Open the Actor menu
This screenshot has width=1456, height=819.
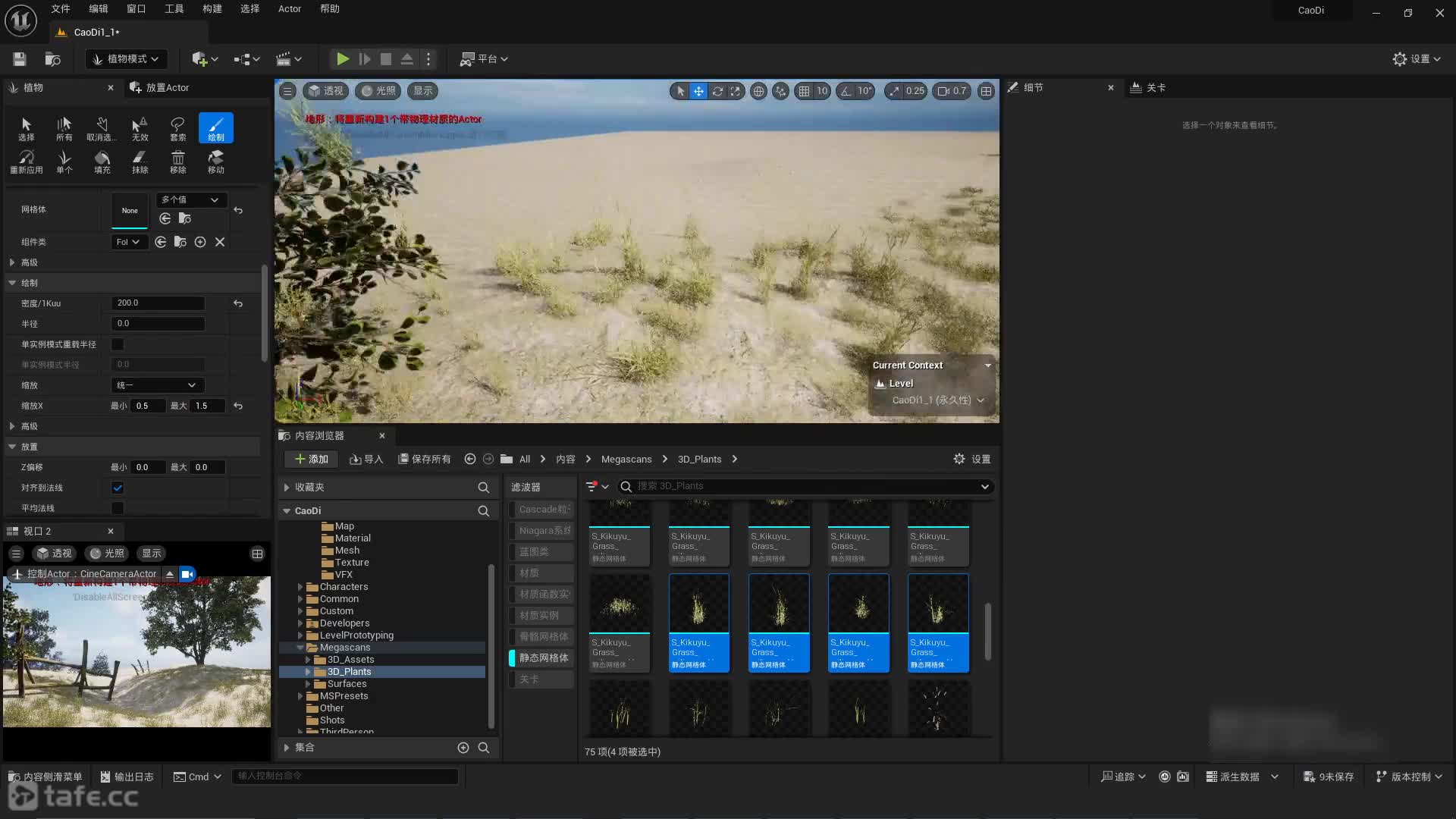[290, 9]
